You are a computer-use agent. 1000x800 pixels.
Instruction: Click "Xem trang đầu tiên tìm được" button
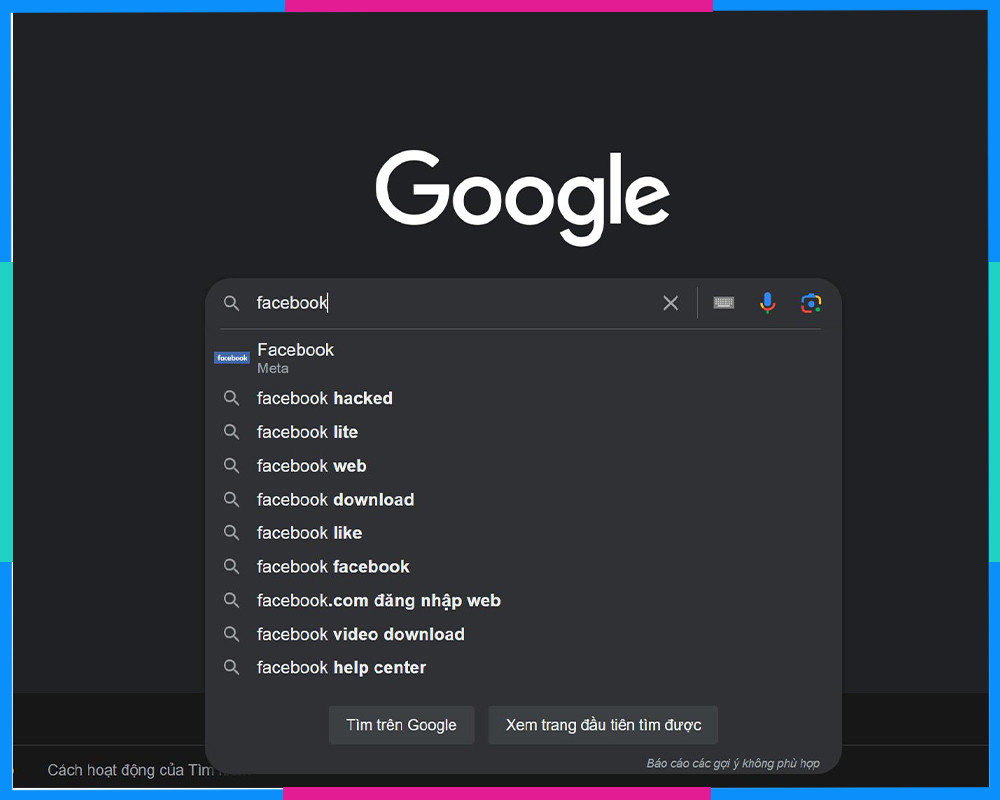603,725
